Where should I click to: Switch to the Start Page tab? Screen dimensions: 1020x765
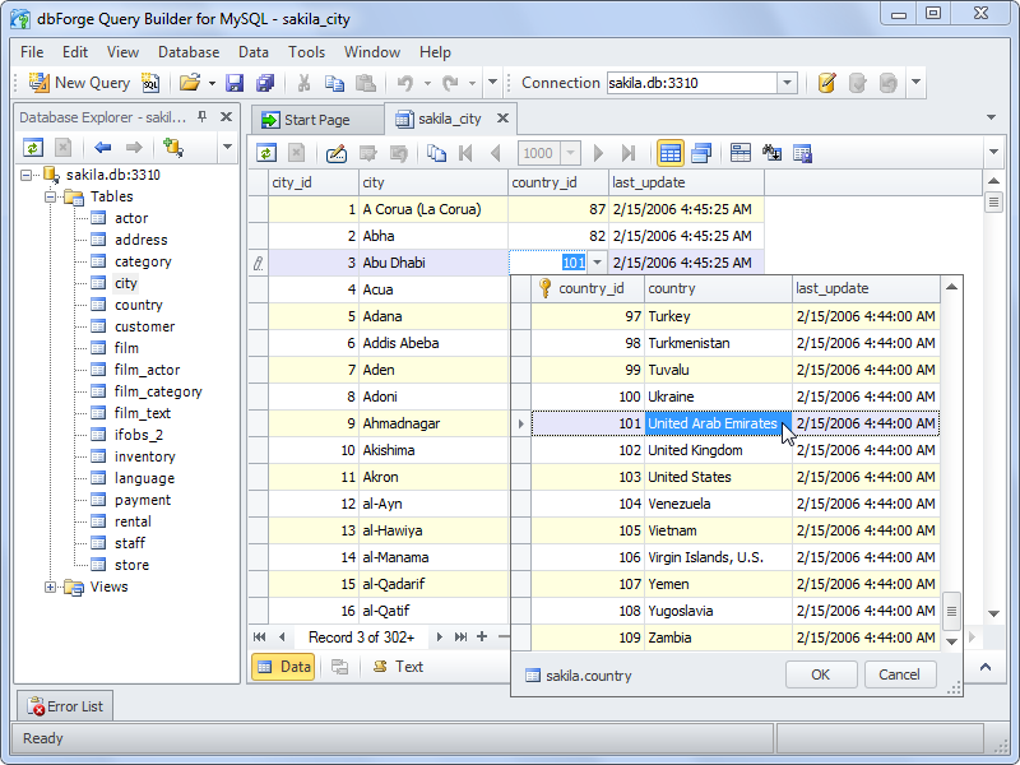[316, 120]
